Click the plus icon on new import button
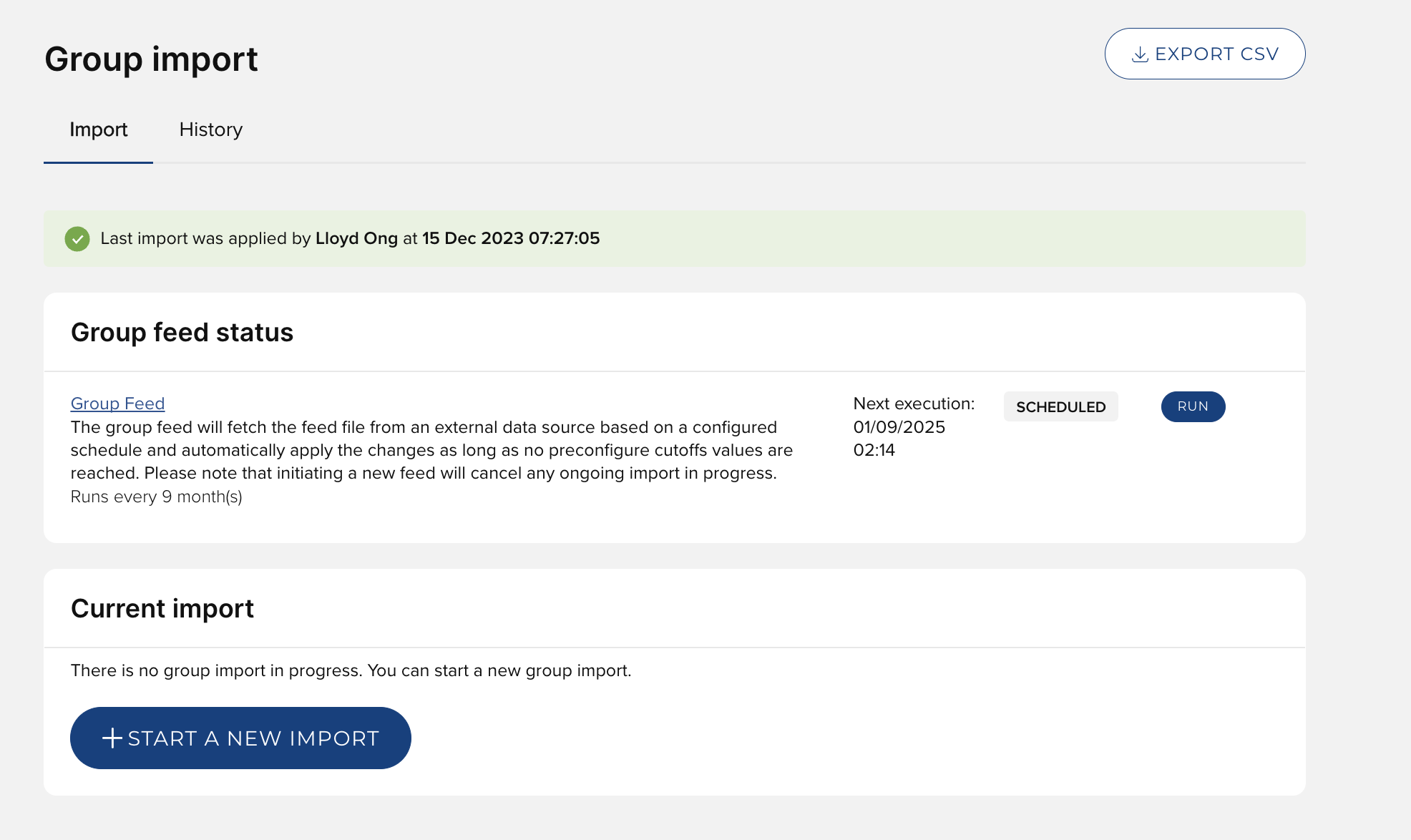The width and height of the screenshot is (1411, 840). pos(112,738)
